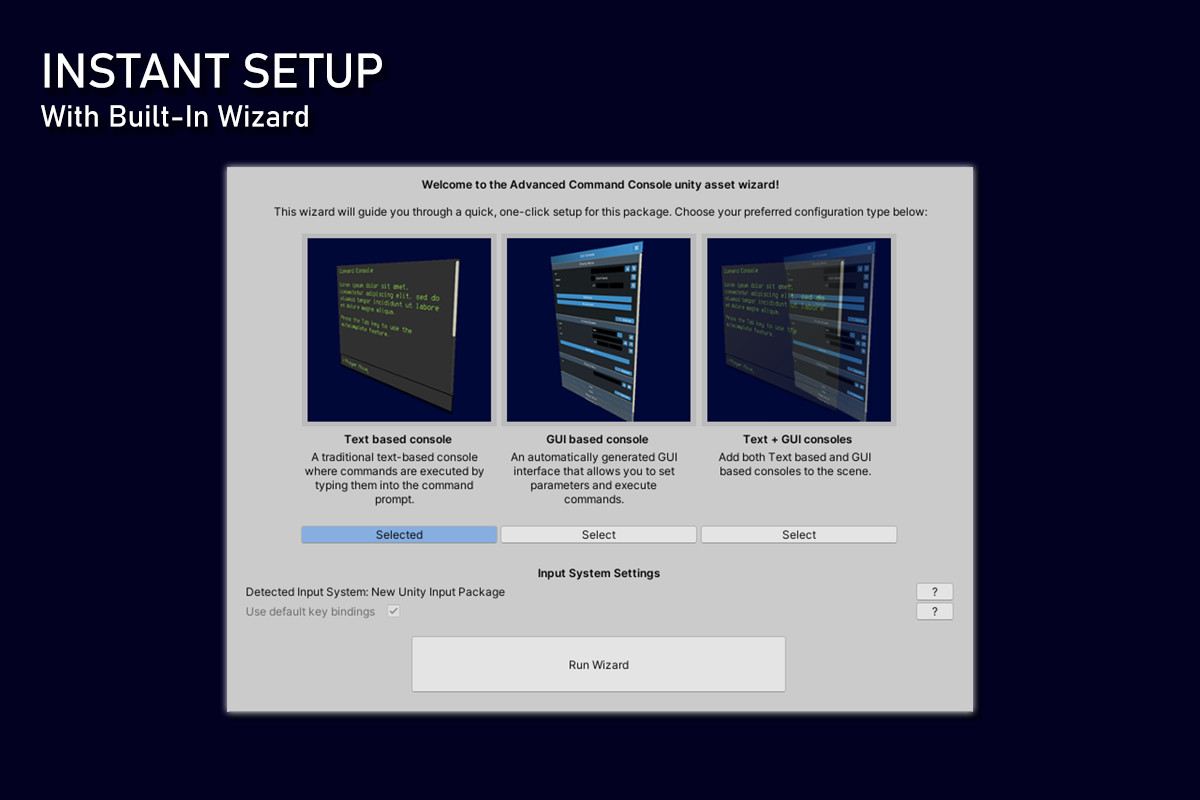Click the 'GUI based console' heading
The width and height of the screenshot is (1200, 800).
tap(597, 439)
